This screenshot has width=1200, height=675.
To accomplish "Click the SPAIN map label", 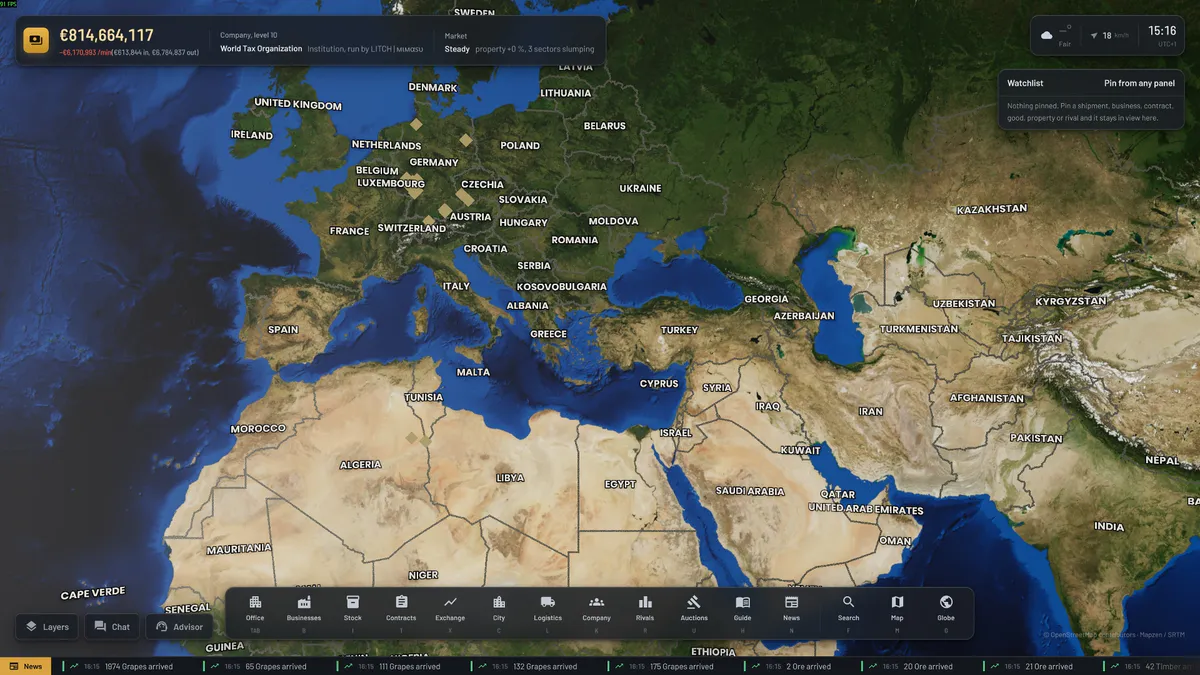I will coord(283,329).
